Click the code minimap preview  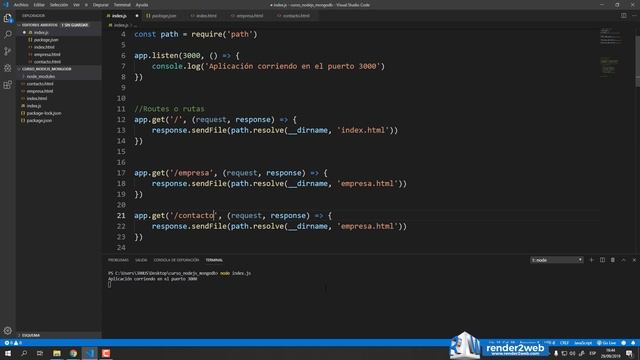[x=611, y=53]
